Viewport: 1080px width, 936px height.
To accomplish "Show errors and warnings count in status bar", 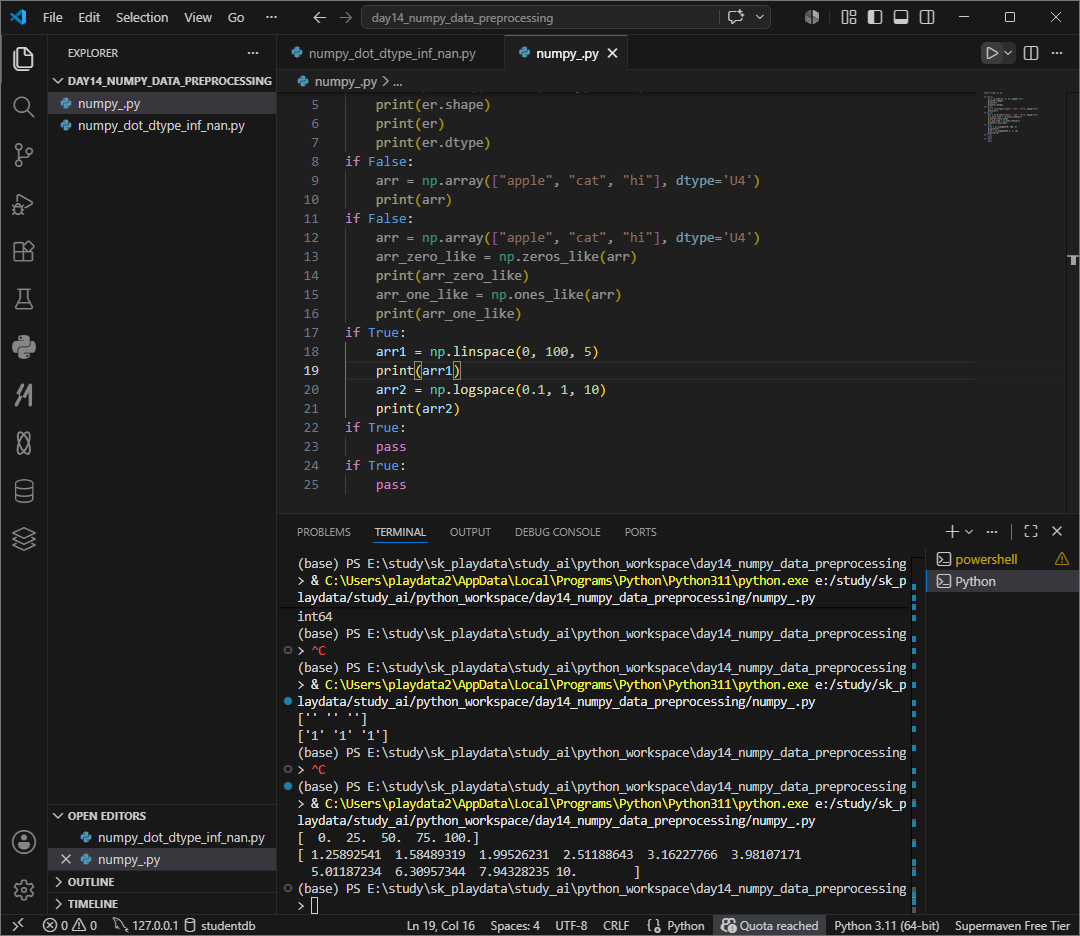I will pos(70,925).
